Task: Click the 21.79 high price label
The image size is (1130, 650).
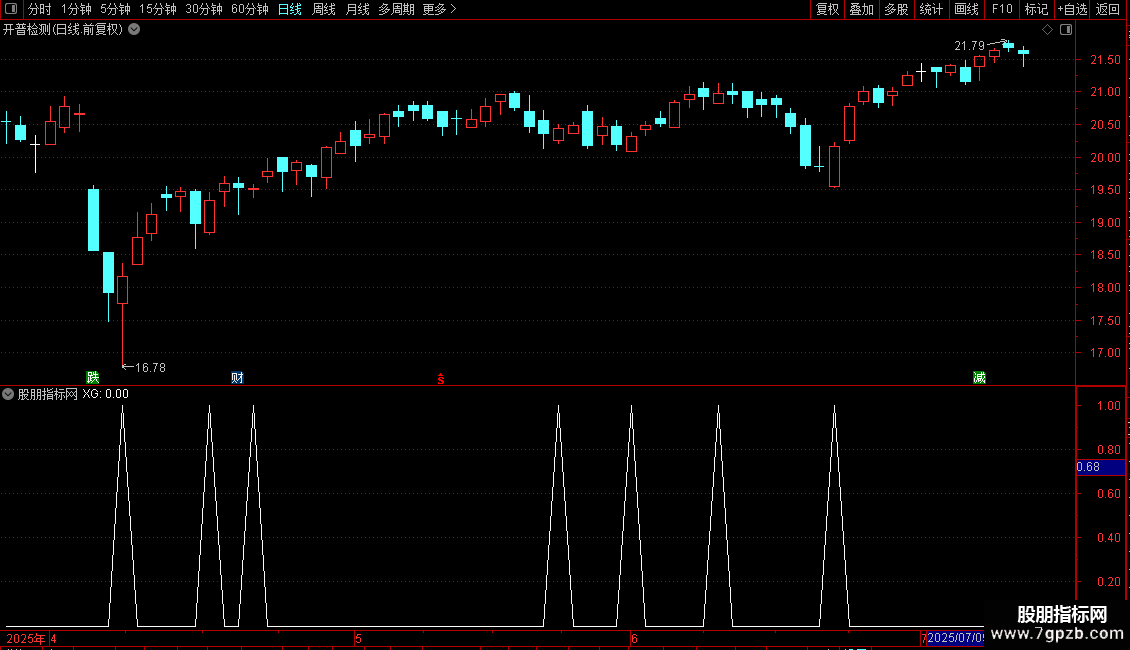Action: (x=969, y=46)
